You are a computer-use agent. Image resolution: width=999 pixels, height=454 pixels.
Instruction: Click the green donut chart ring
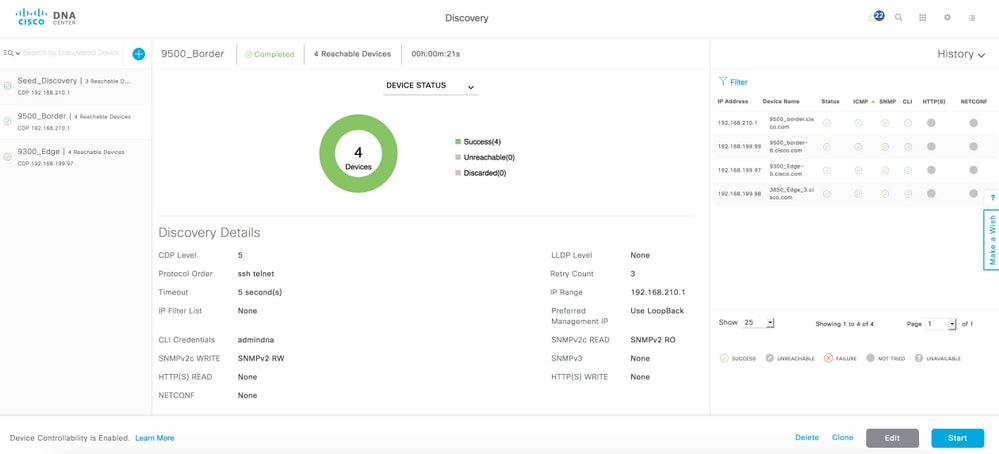click(329, 153)
